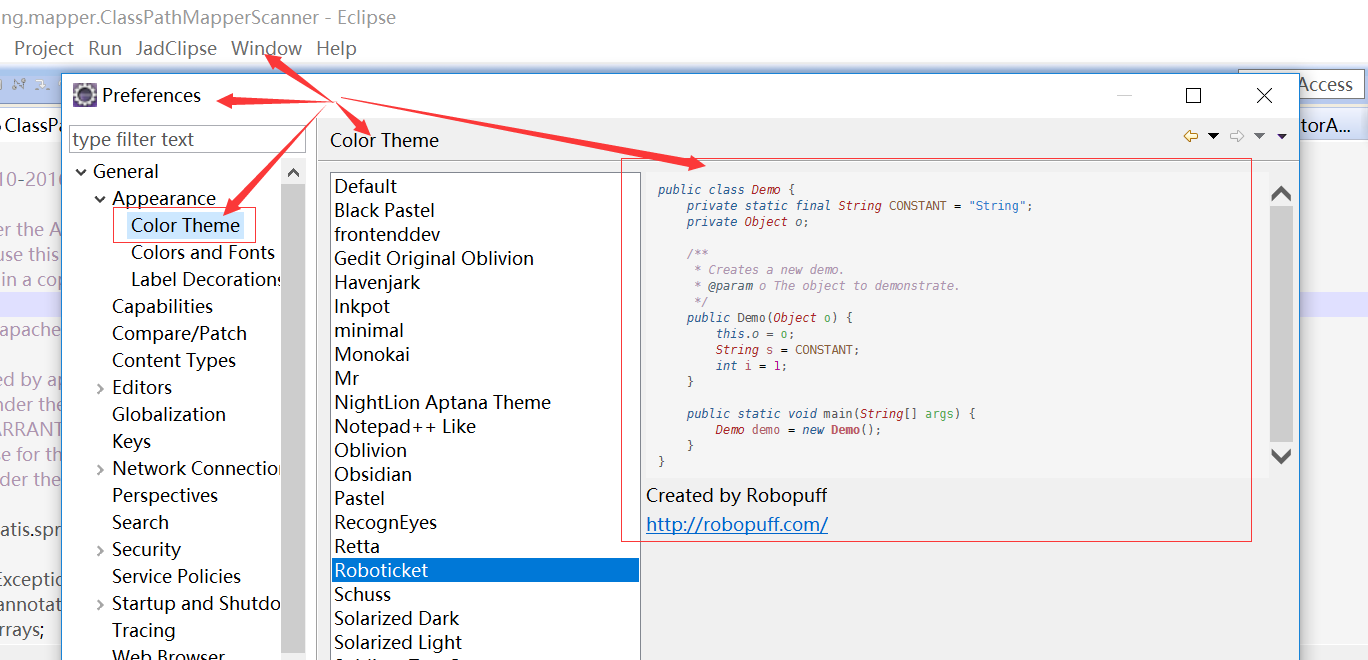Maximize the Preferences dialog

[x=1193, y=96]
